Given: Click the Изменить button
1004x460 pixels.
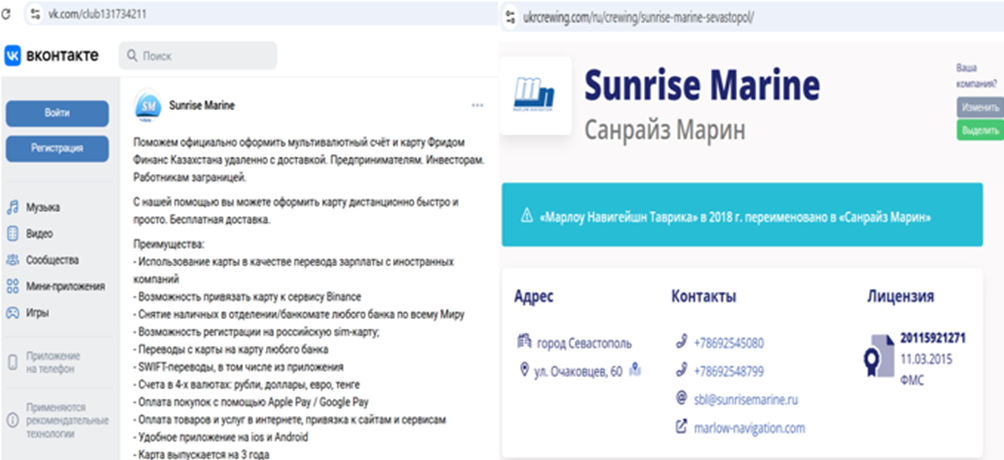Looking at the screenshot, I should point(980,108).
